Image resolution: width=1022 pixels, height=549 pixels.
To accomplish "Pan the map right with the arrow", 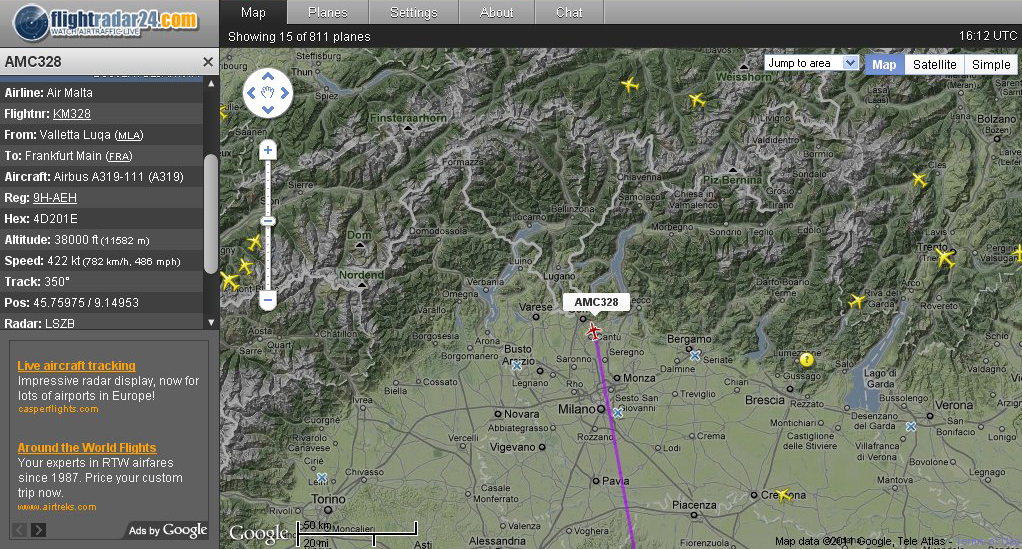I will coord(285,93).
